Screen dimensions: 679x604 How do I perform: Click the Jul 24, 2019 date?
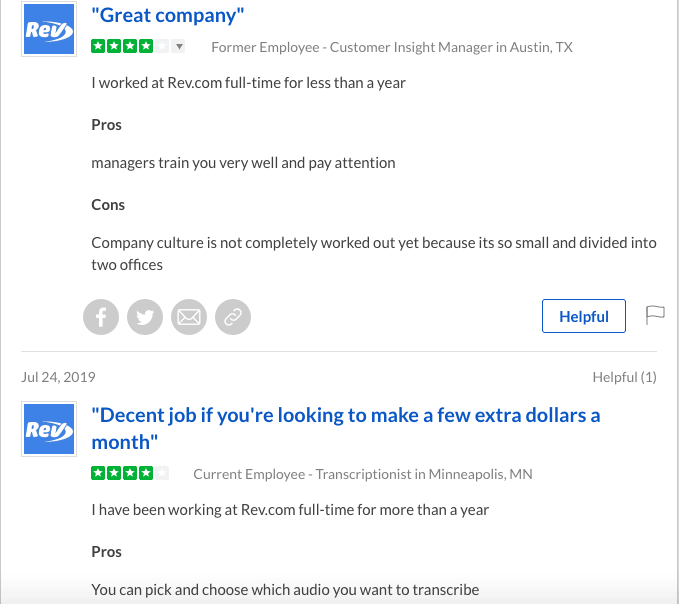pyautogui.click(x=58, y=377)
